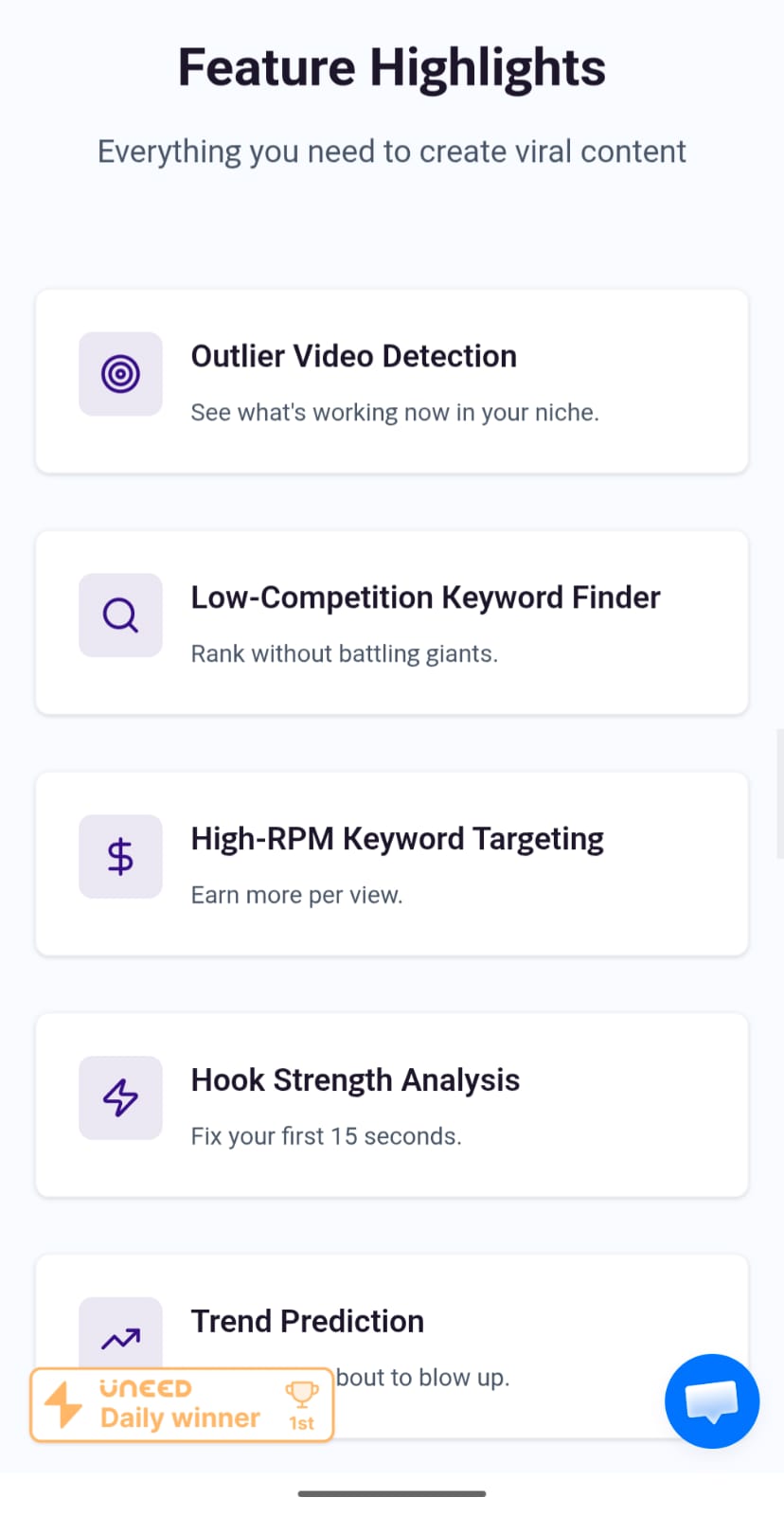The height and width of the screenshot is (1515, 784).
Task: Tap the magnifier icon for Keyword Finder
Action: click(120, 615)
